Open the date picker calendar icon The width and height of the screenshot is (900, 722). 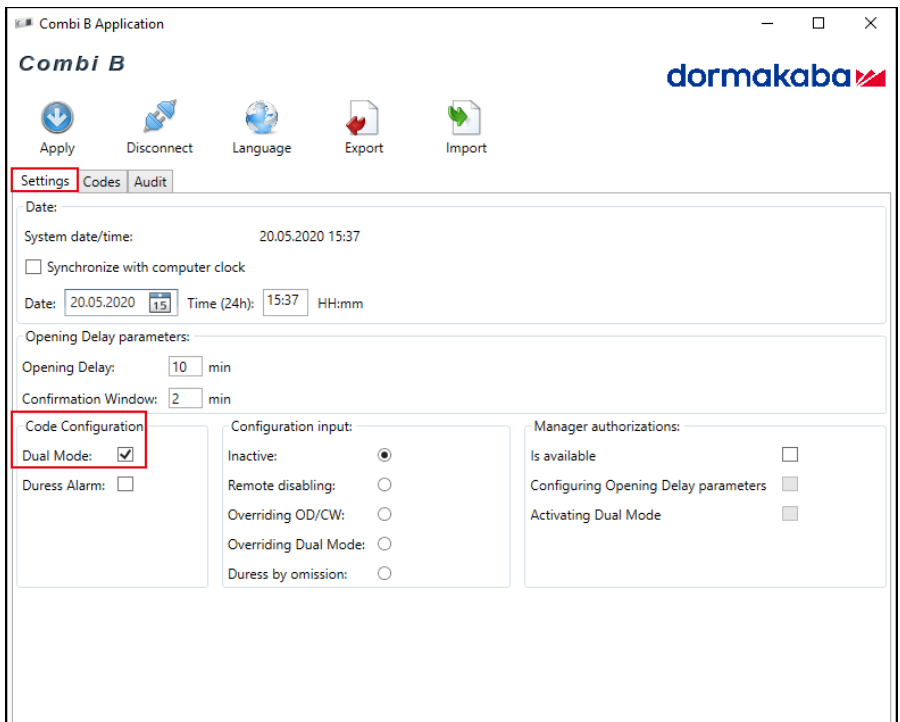161,303
